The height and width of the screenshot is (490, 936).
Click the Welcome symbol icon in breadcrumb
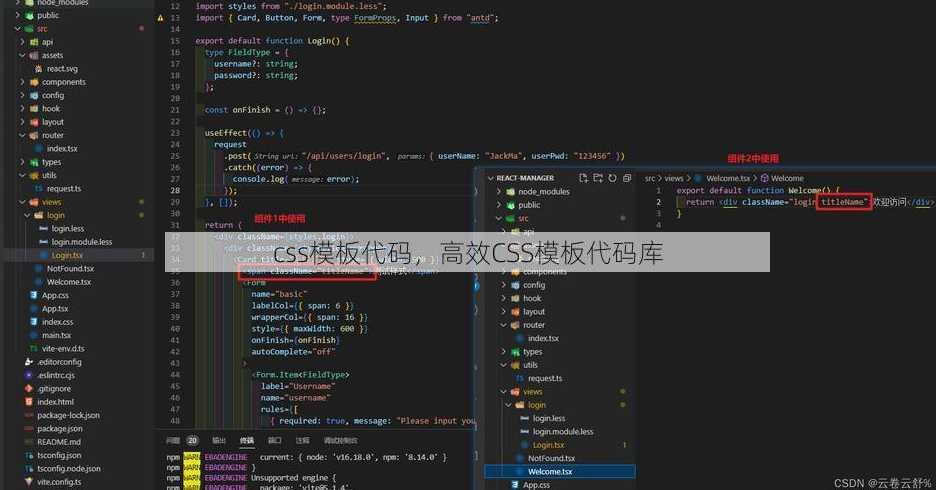(764, 178)
